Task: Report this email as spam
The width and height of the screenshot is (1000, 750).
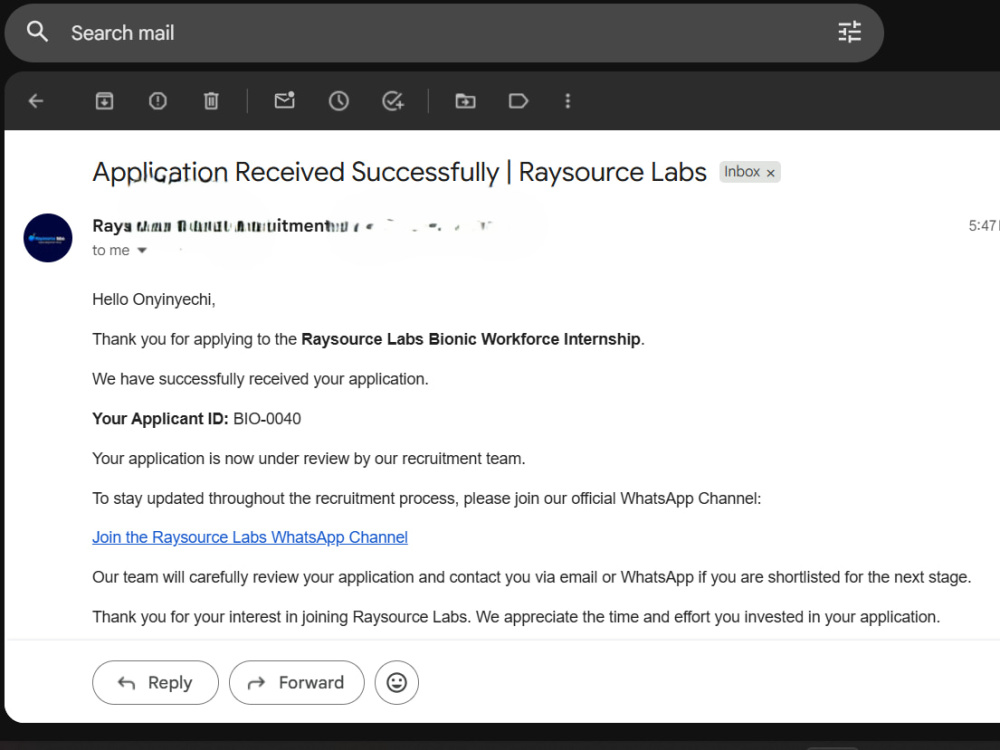Action: coord(158,101)
